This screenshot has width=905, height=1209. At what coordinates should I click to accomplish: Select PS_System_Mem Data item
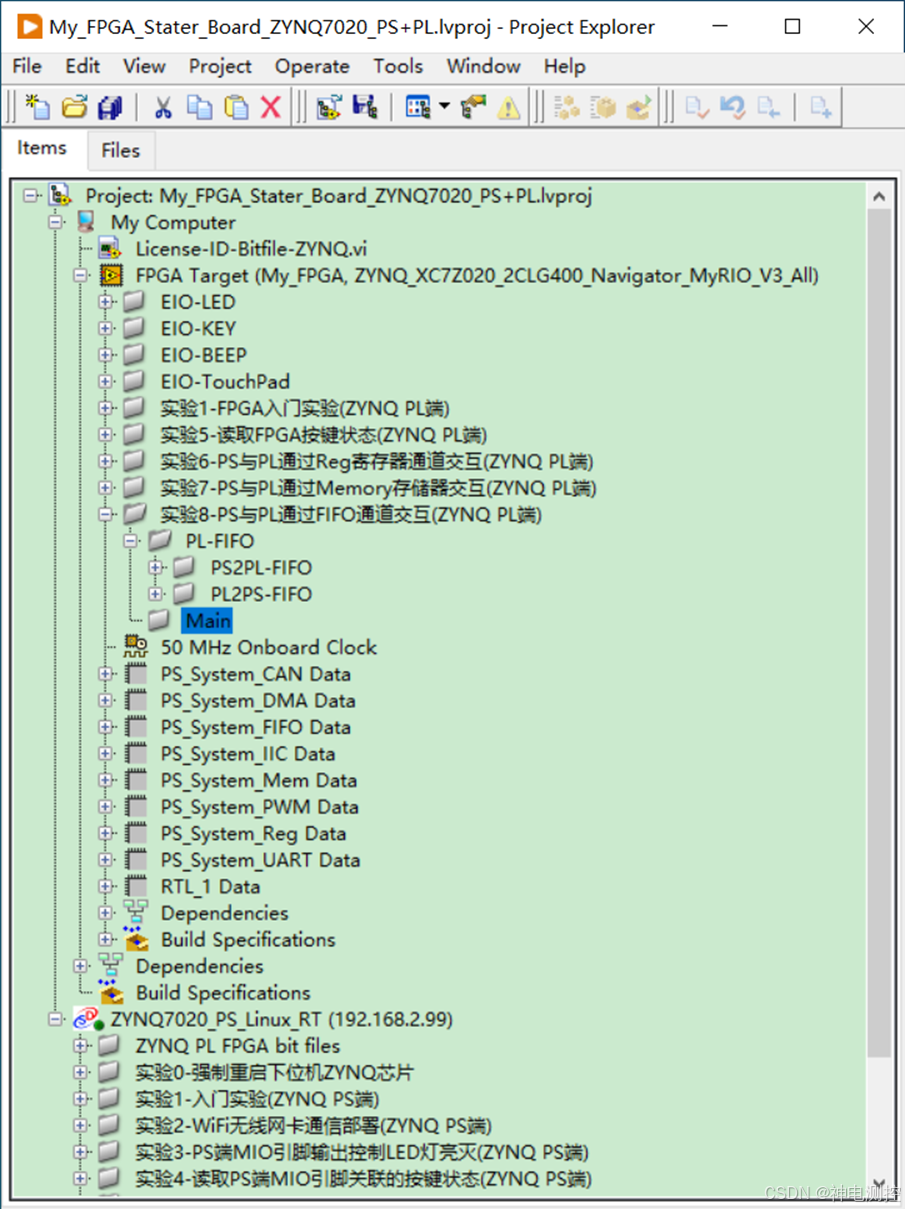point(259,780)
